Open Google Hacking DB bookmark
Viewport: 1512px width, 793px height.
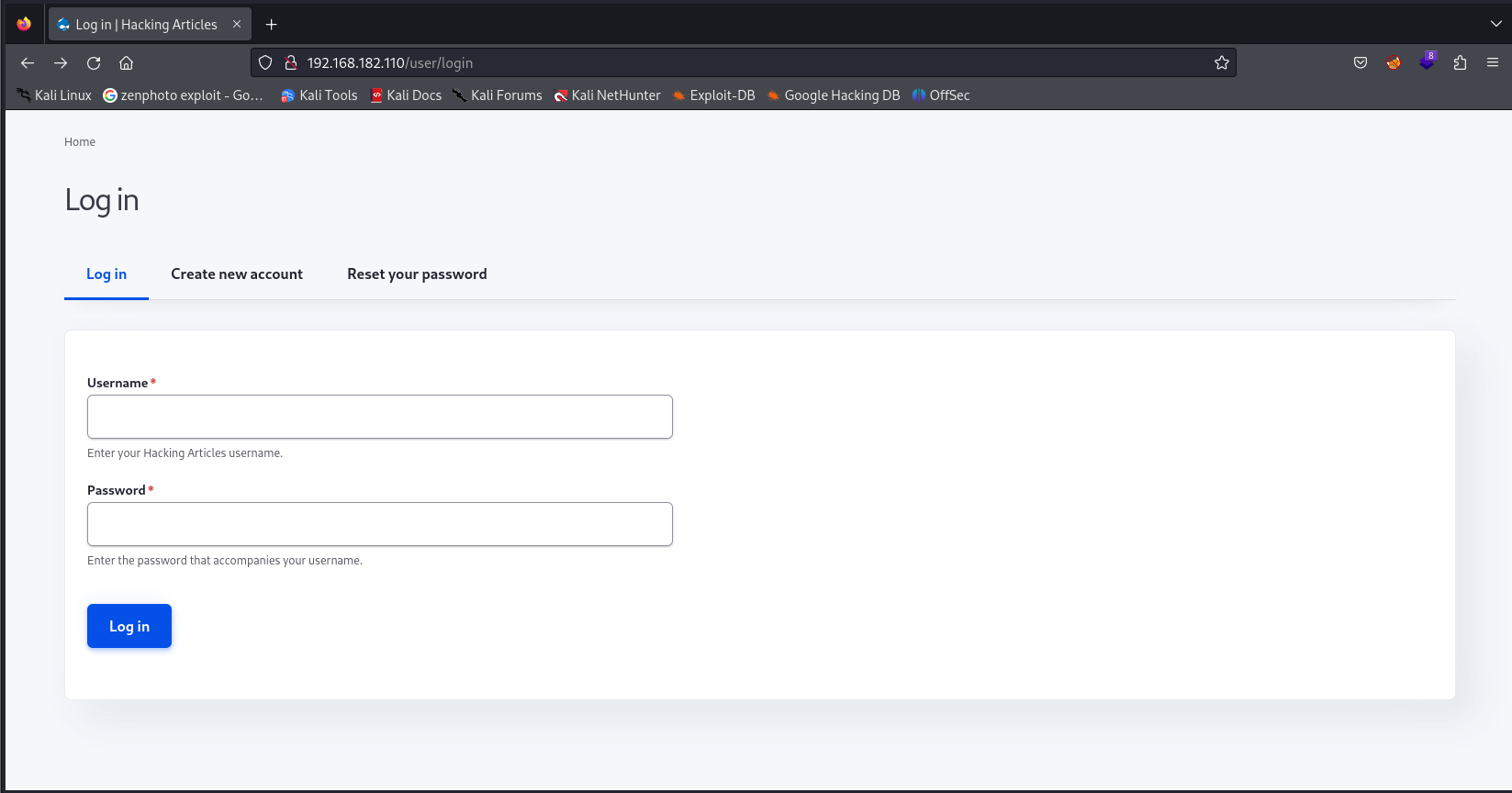[x=834, y=95]
